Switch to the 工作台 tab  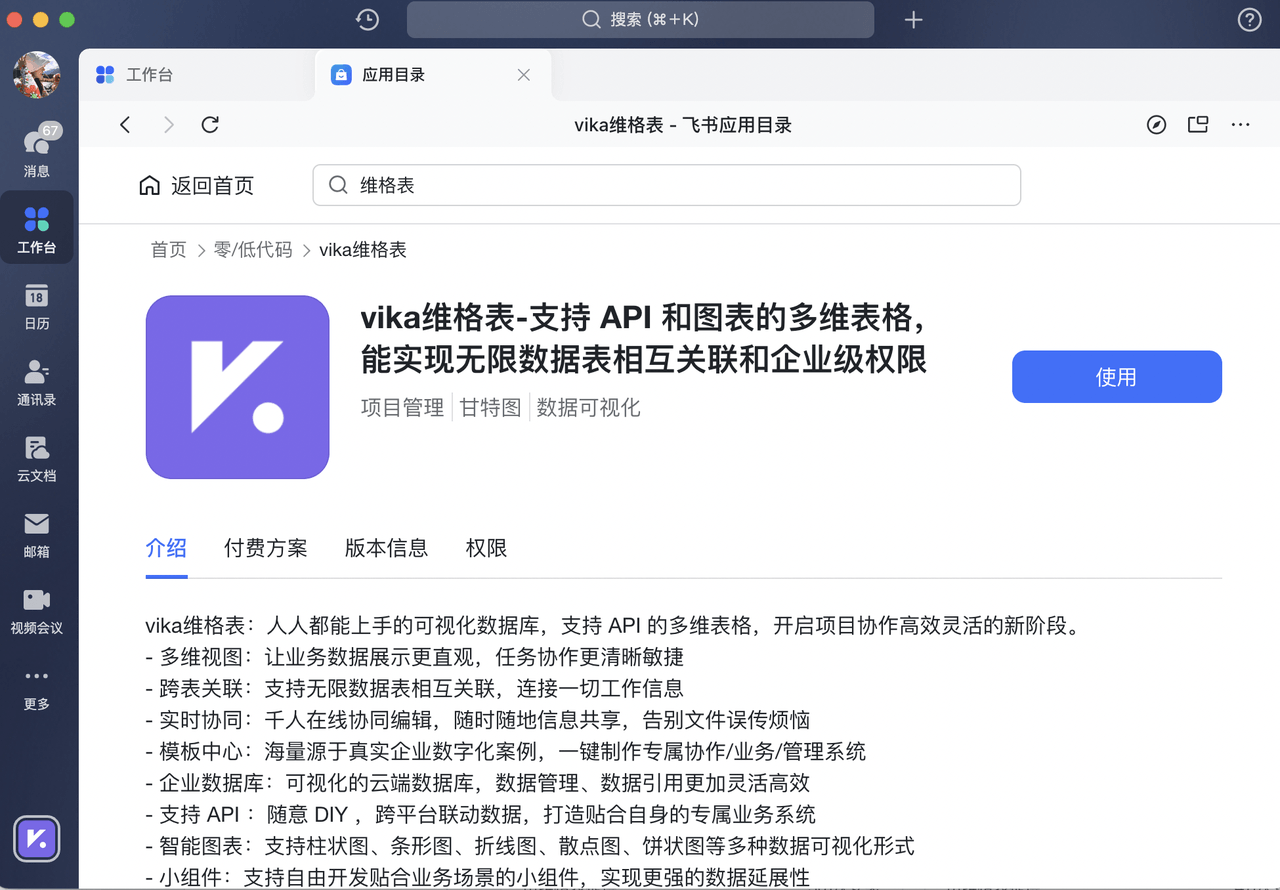tap(196, 75)
